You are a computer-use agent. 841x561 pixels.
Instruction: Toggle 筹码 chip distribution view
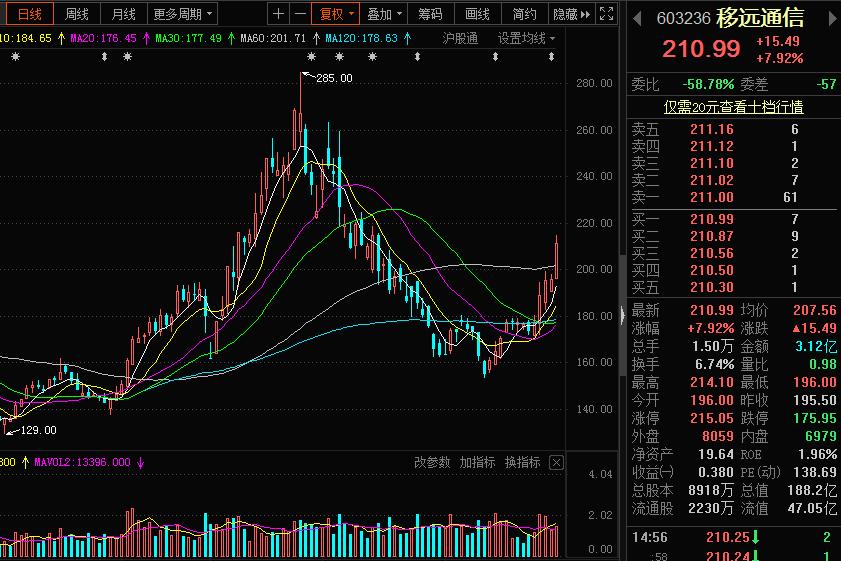[x=430, y=14]
